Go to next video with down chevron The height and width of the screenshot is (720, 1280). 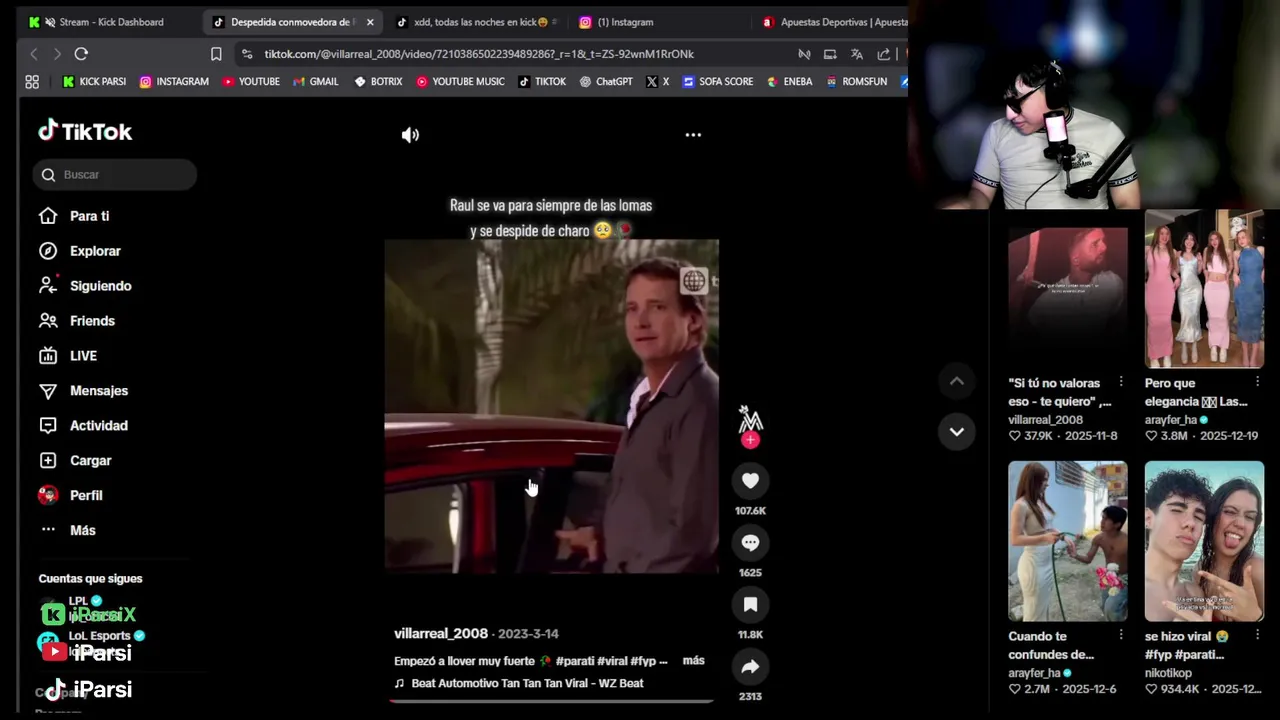[x=957, y=432]
